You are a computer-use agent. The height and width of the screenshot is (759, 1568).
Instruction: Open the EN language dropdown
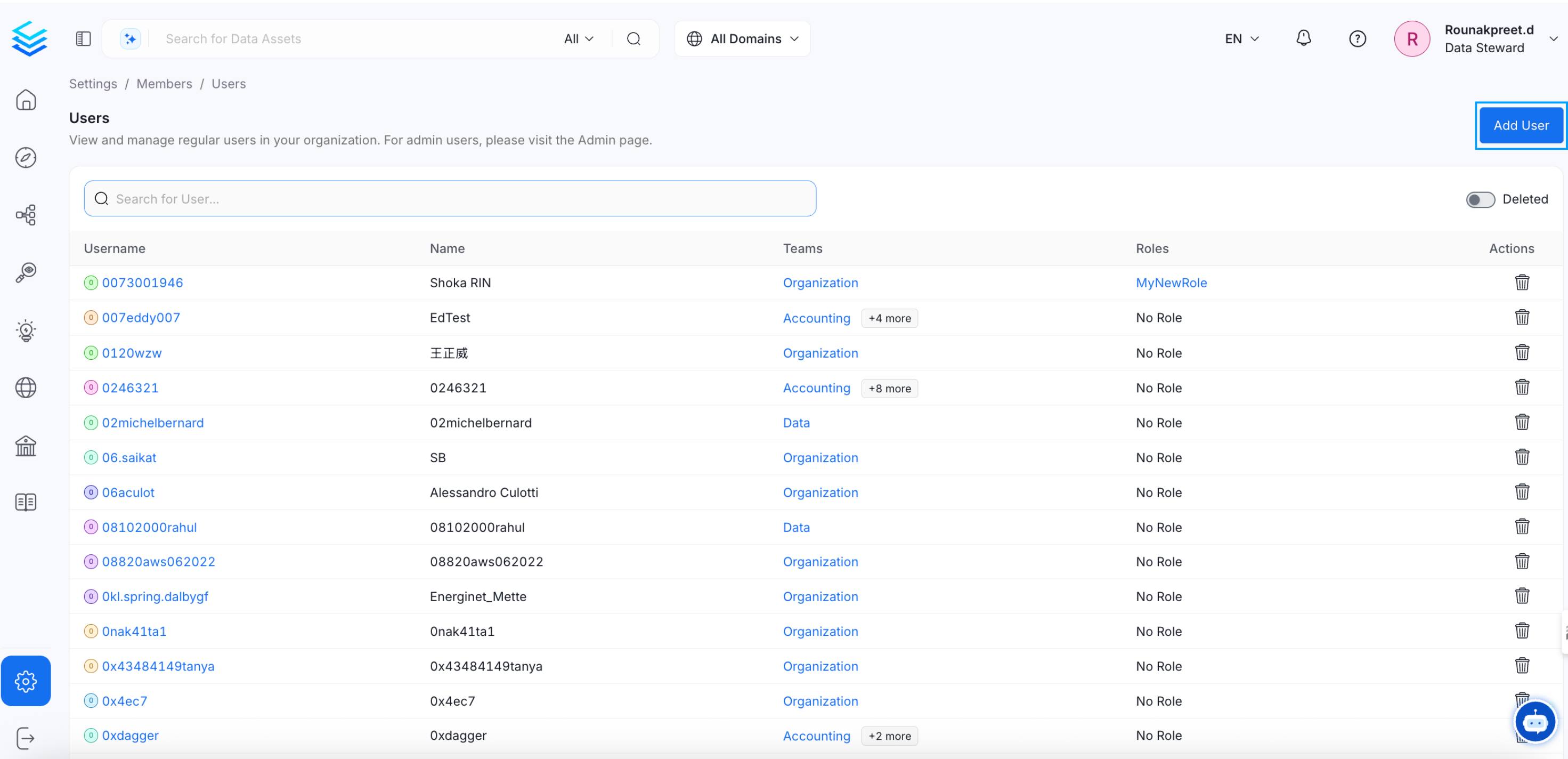1241,38
